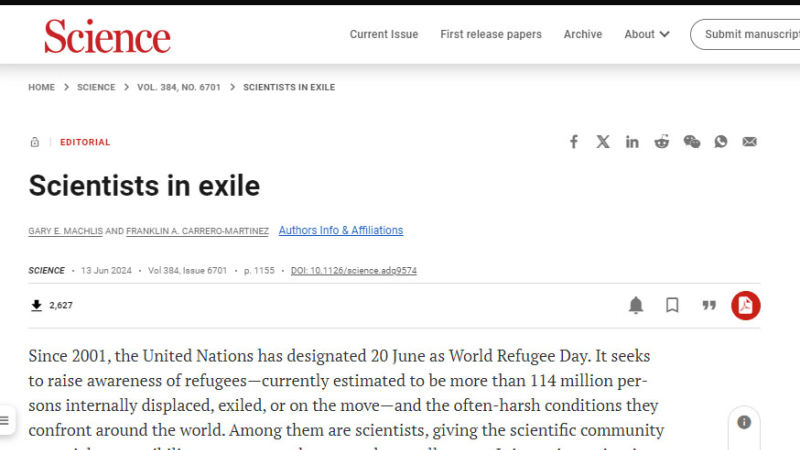800x450 pixels.
Task: Open author Gary E. Machlis
Action: (65, 231)
